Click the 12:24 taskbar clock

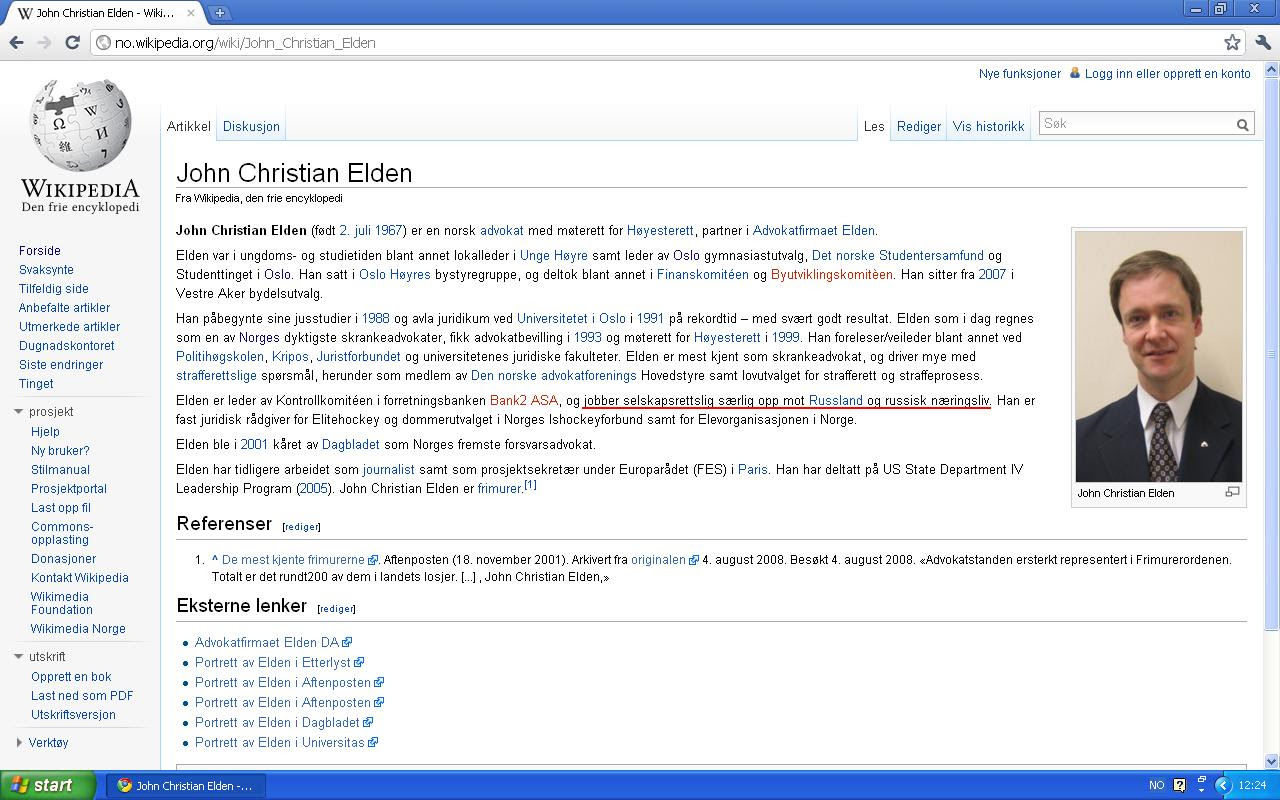click(1253, 786)
